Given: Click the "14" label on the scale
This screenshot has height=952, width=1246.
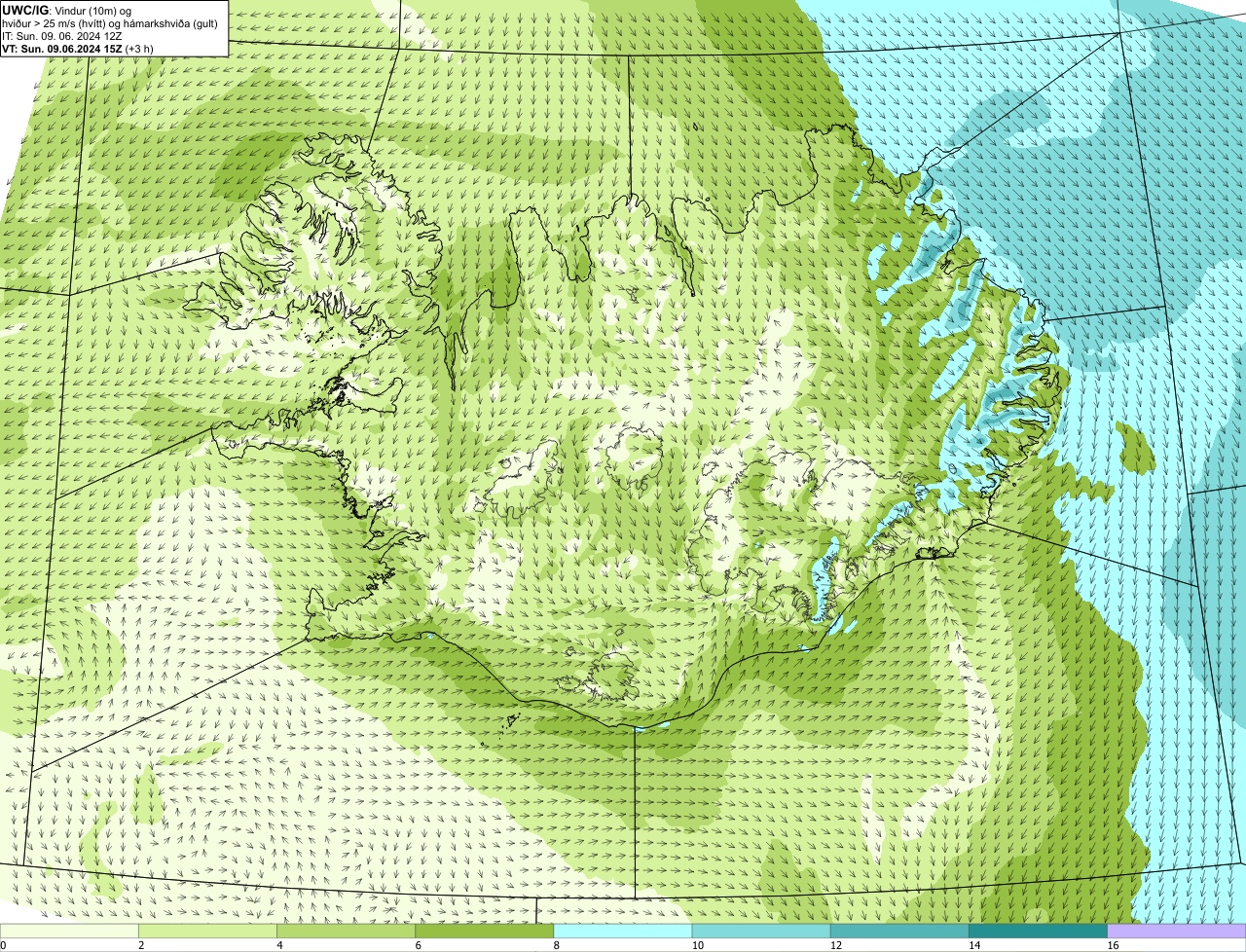Looking at the screenshot, I should (x=974, y=945).
